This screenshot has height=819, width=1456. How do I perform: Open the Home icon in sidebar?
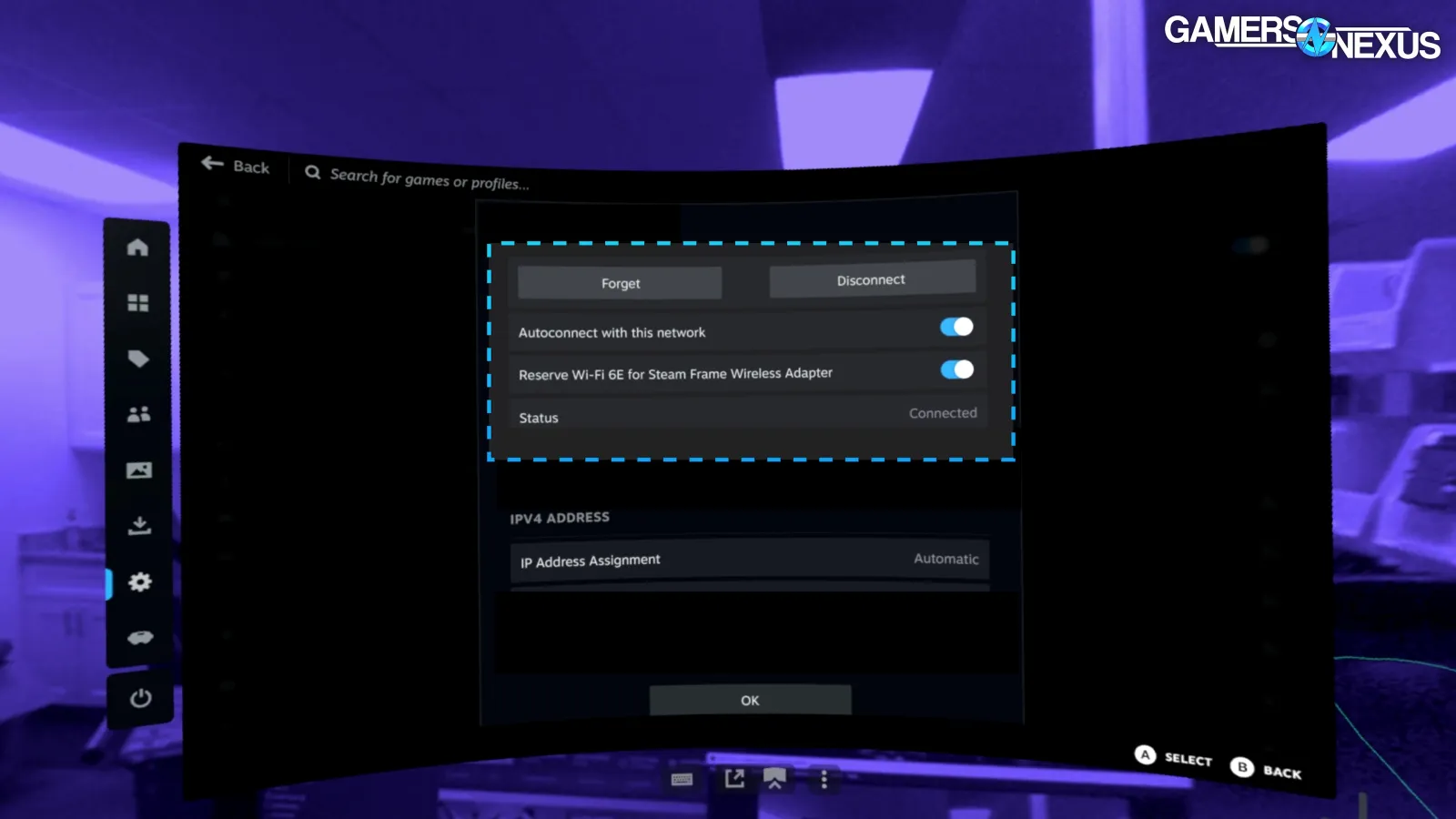coord(137,247)
